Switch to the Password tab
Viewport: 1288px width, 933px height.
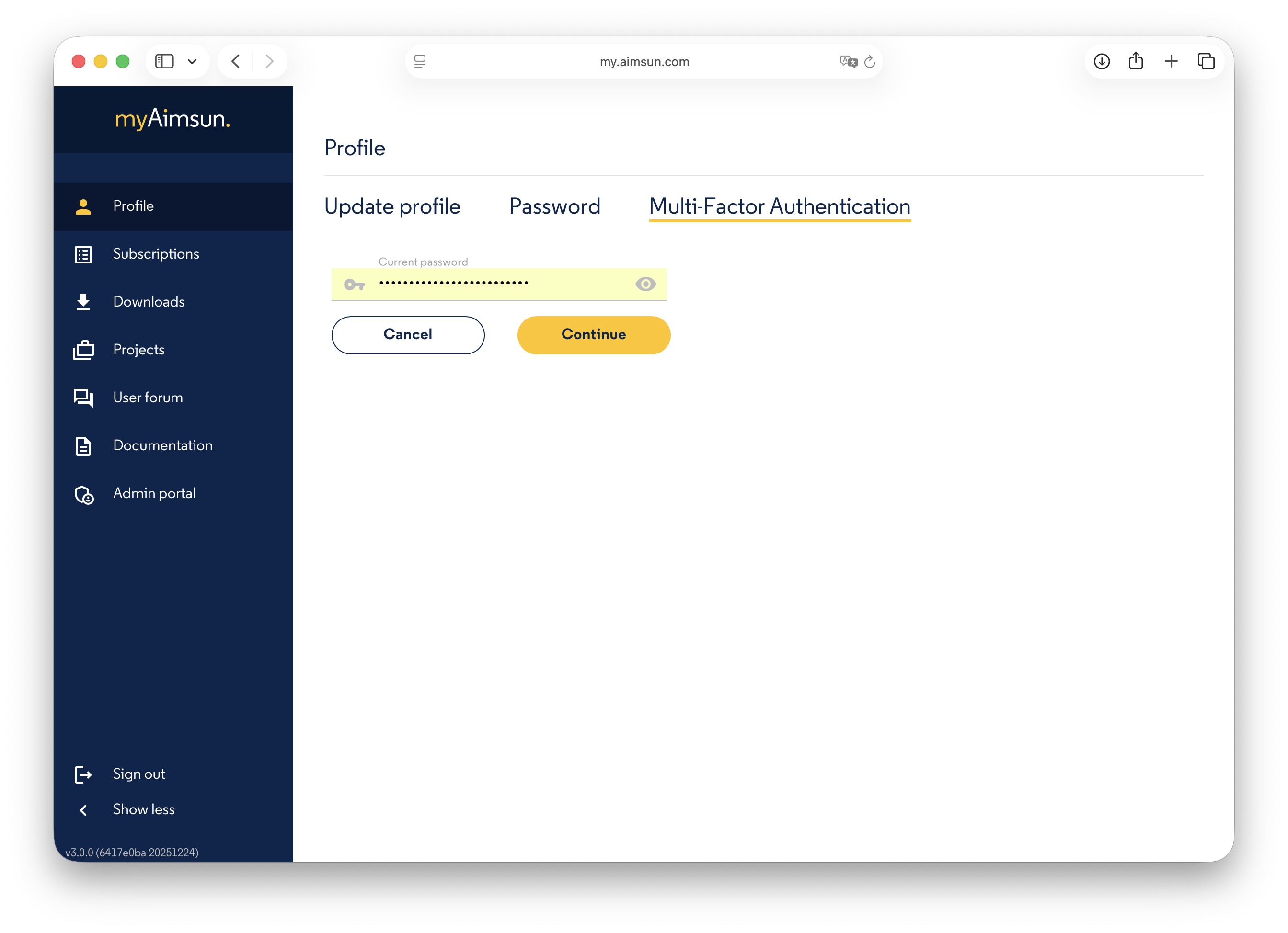click(554, 206)
